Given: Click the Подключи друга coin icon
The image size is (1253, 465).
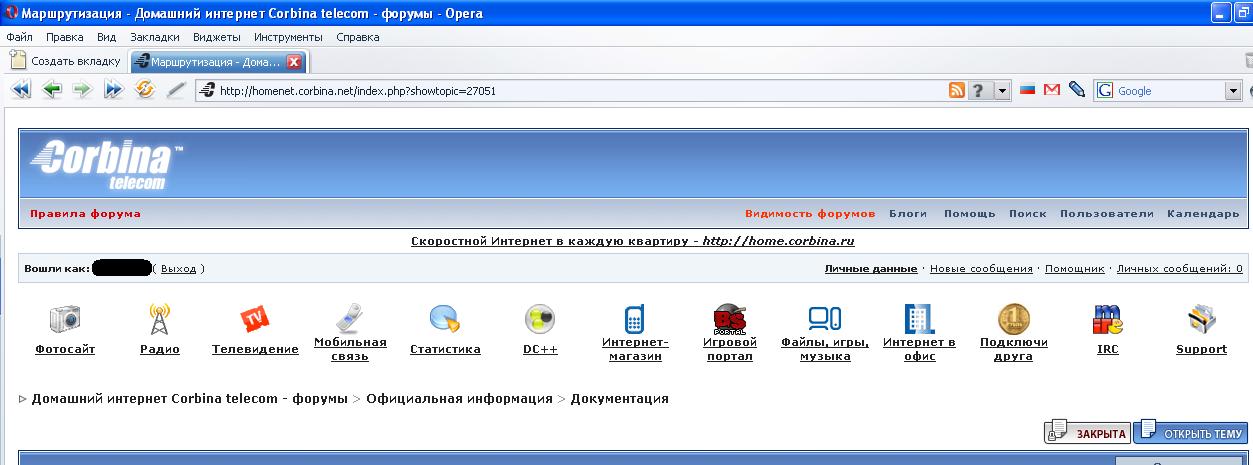Looking at the screenshot, I should [x=1014, y=319].
